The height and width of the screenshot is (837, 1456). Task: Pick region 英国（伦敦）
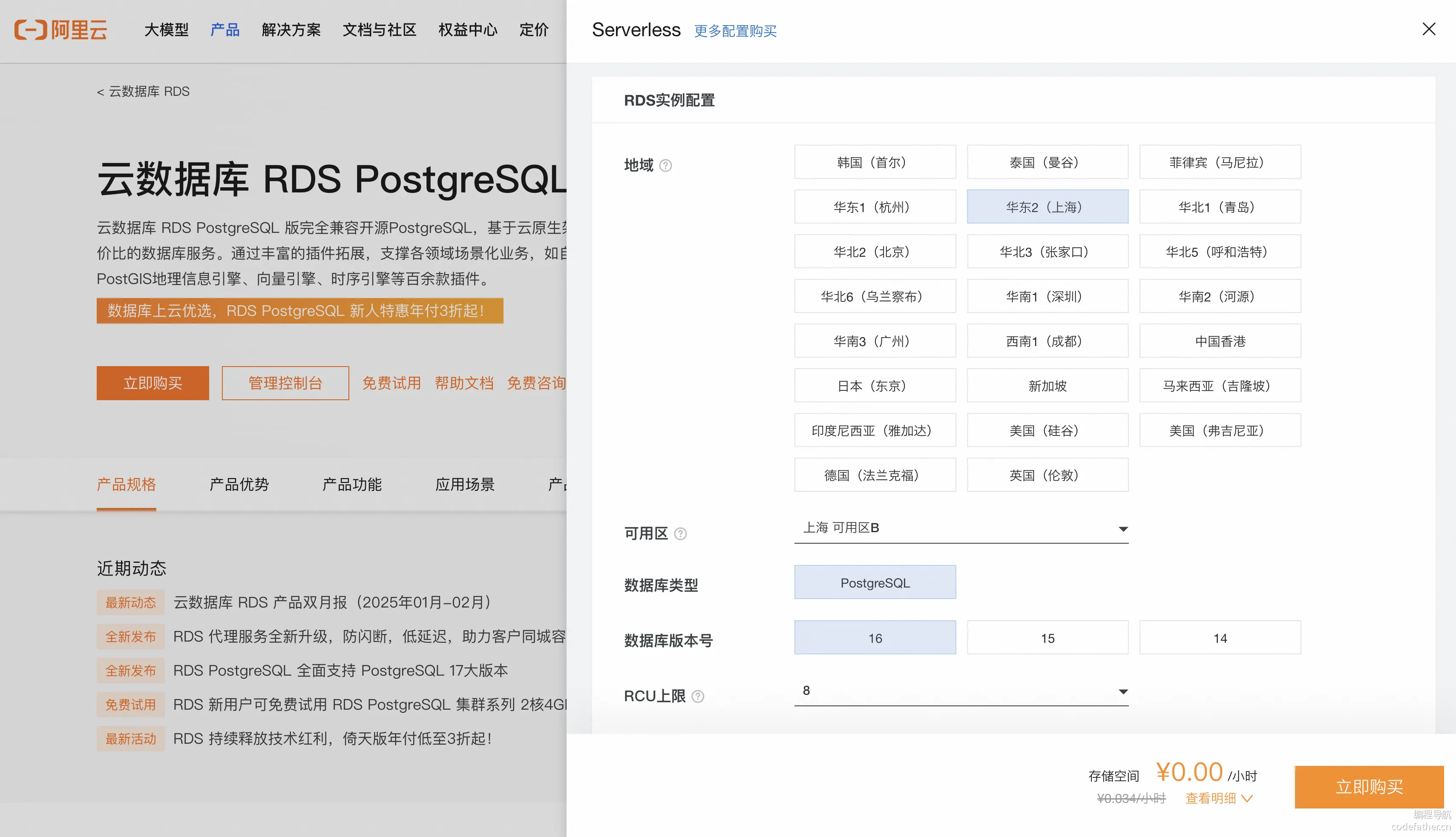(x=1047, y=476)
